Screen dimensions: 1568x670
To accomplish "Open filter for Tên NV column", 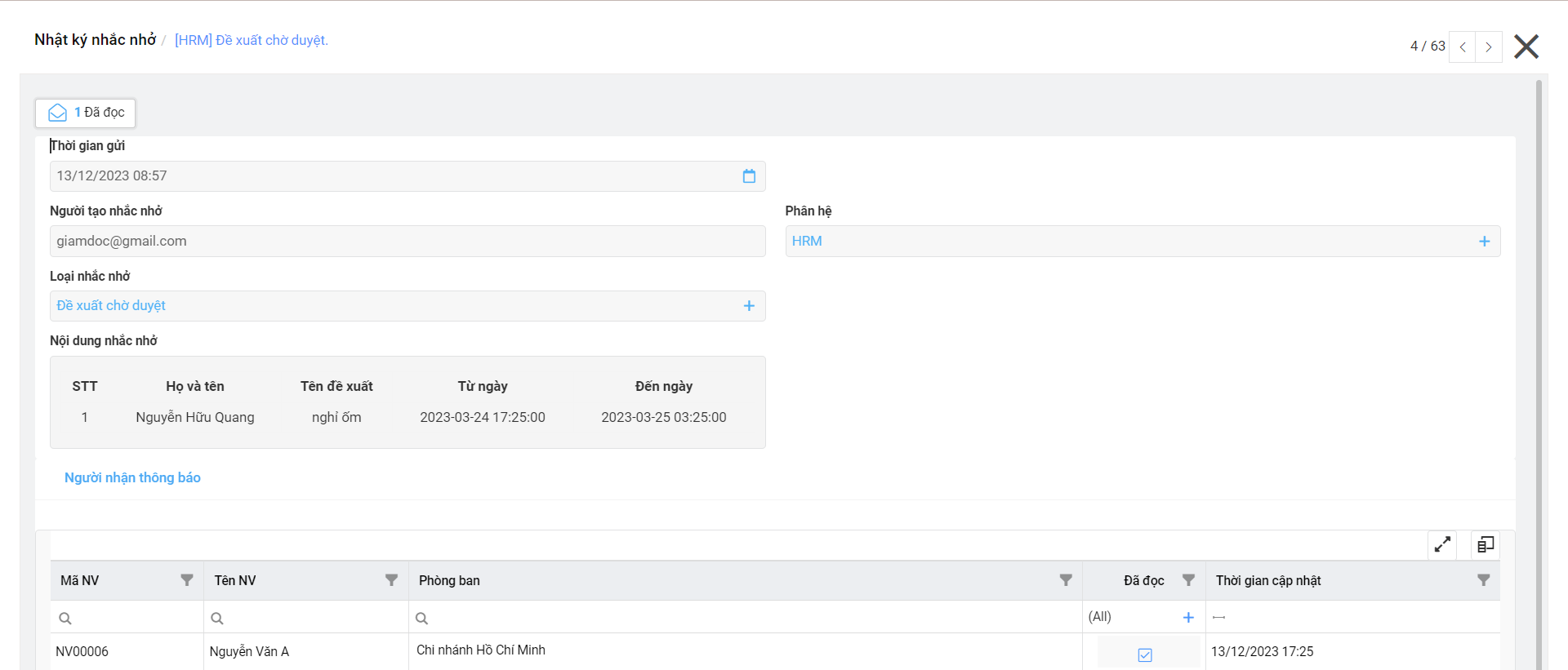I will coord(391,580).
